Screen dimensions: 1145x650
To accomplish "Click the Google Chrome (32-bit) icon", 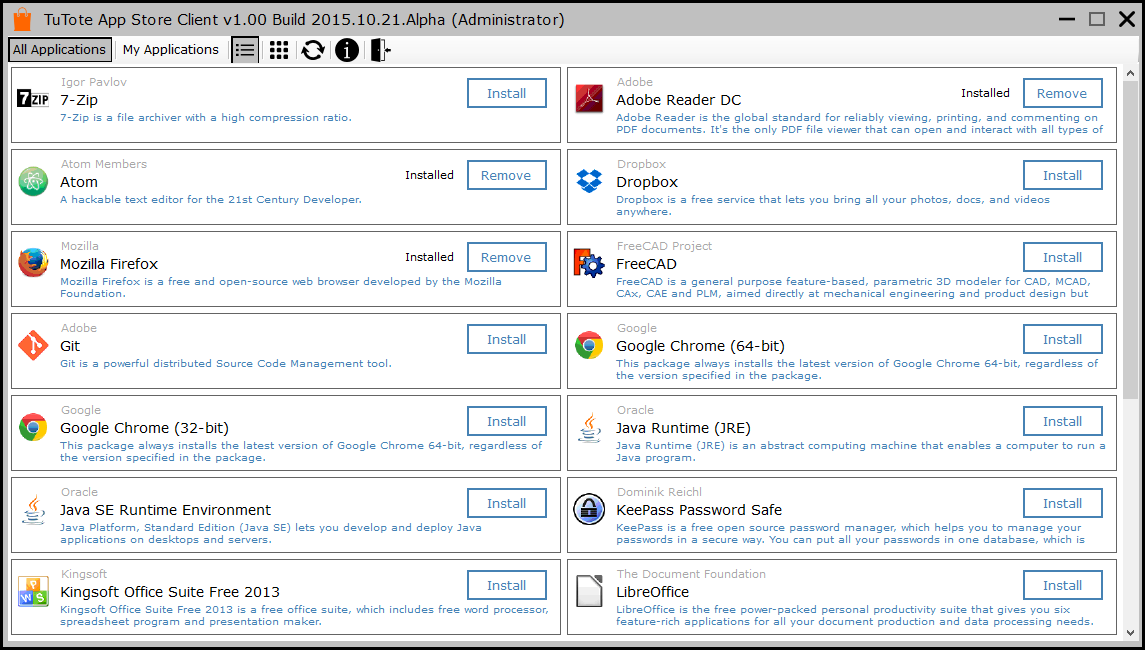I will [x=33, y=427].
